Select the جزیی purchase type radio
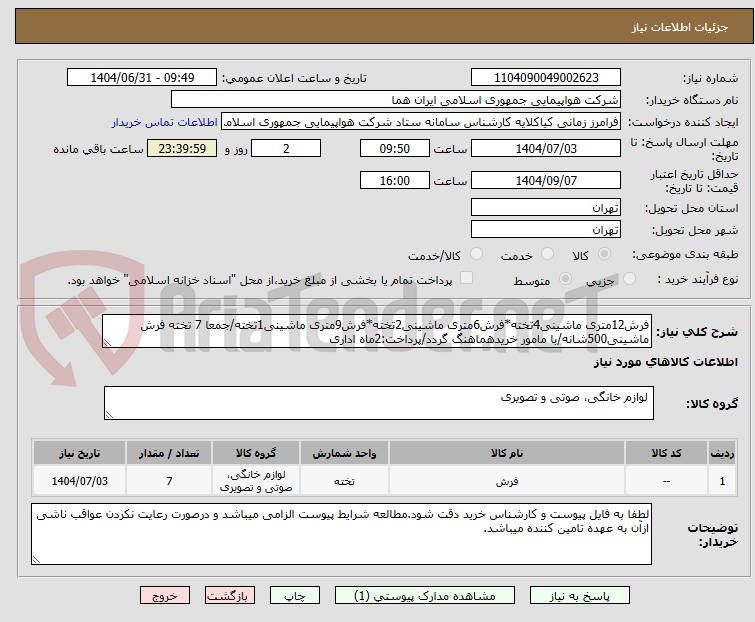The height and width of the screenshot is (622, 755). coord(629,279)
